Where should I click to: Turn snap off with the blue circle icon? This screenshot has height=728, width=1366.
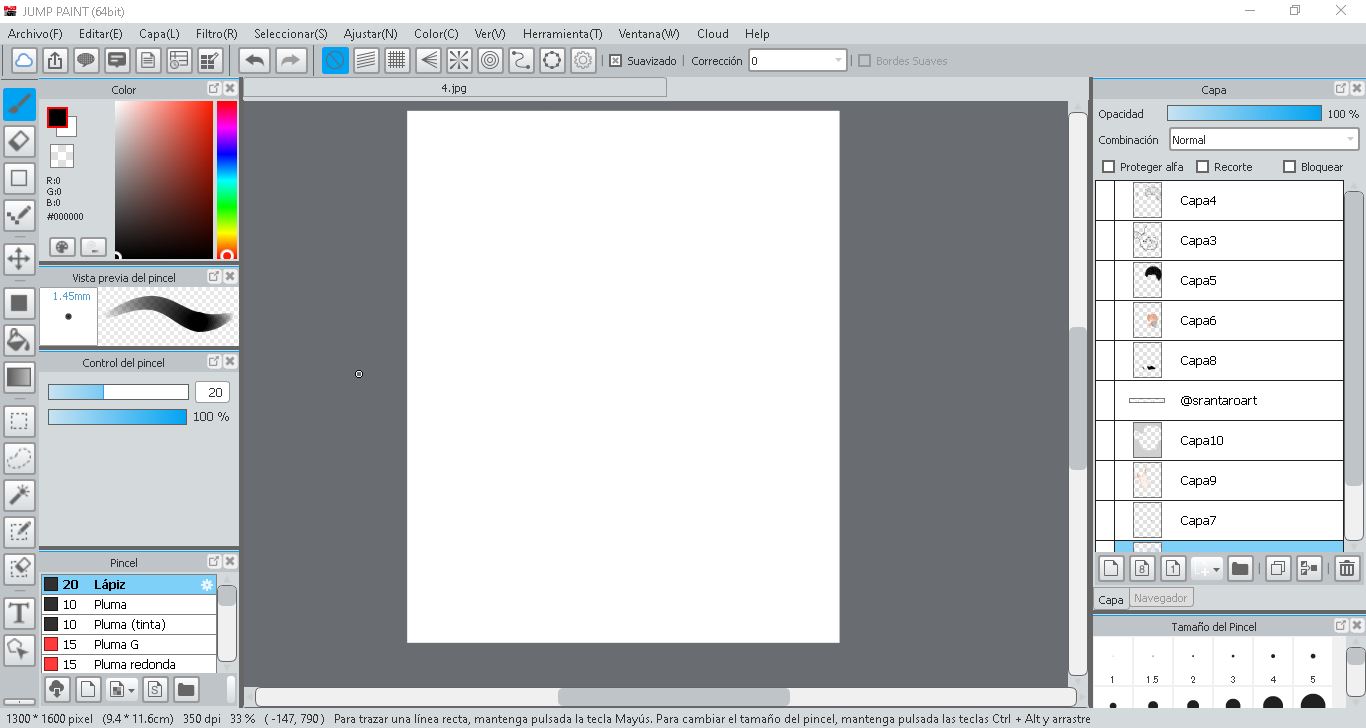point(335,61)
